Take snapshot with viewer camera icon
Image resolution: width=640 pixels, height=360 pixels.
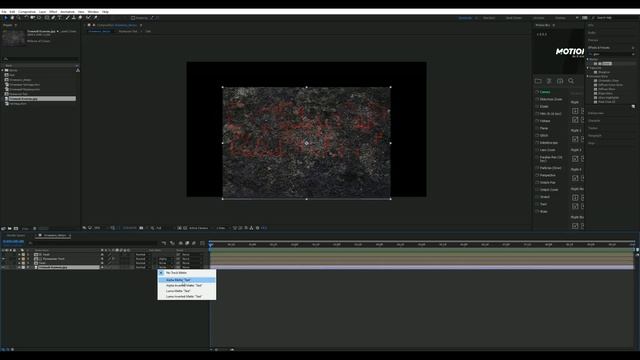tap(141, 228)
